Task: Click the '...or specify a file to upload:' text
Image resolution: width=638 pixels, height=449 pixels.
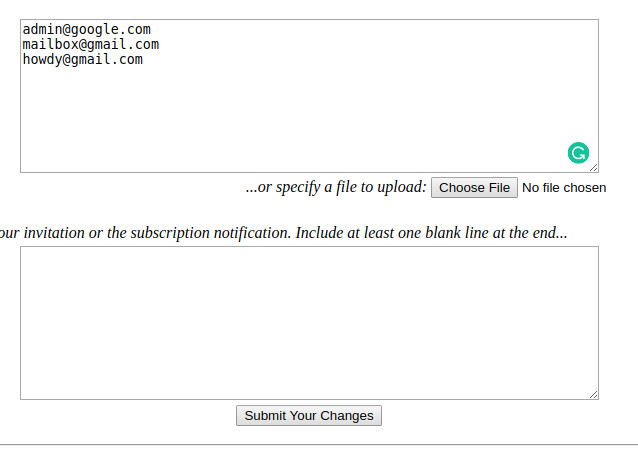Action: (336, 187)
